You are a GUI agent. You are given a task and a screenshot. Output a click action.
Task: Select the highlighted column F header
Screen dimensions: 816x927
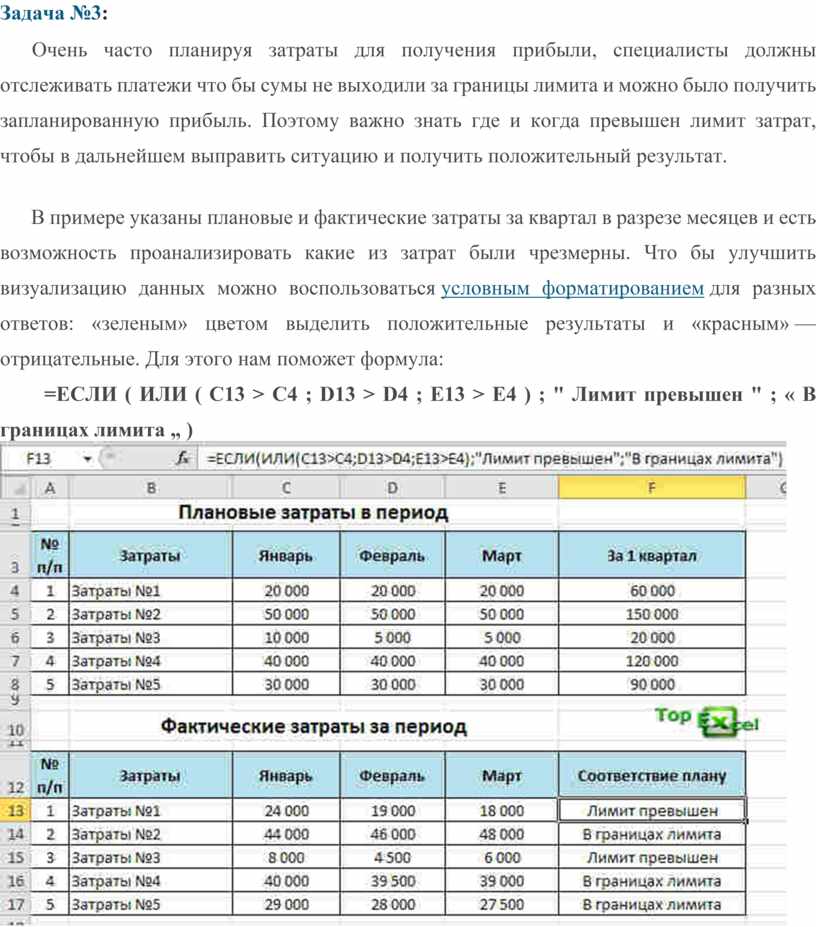652,488
